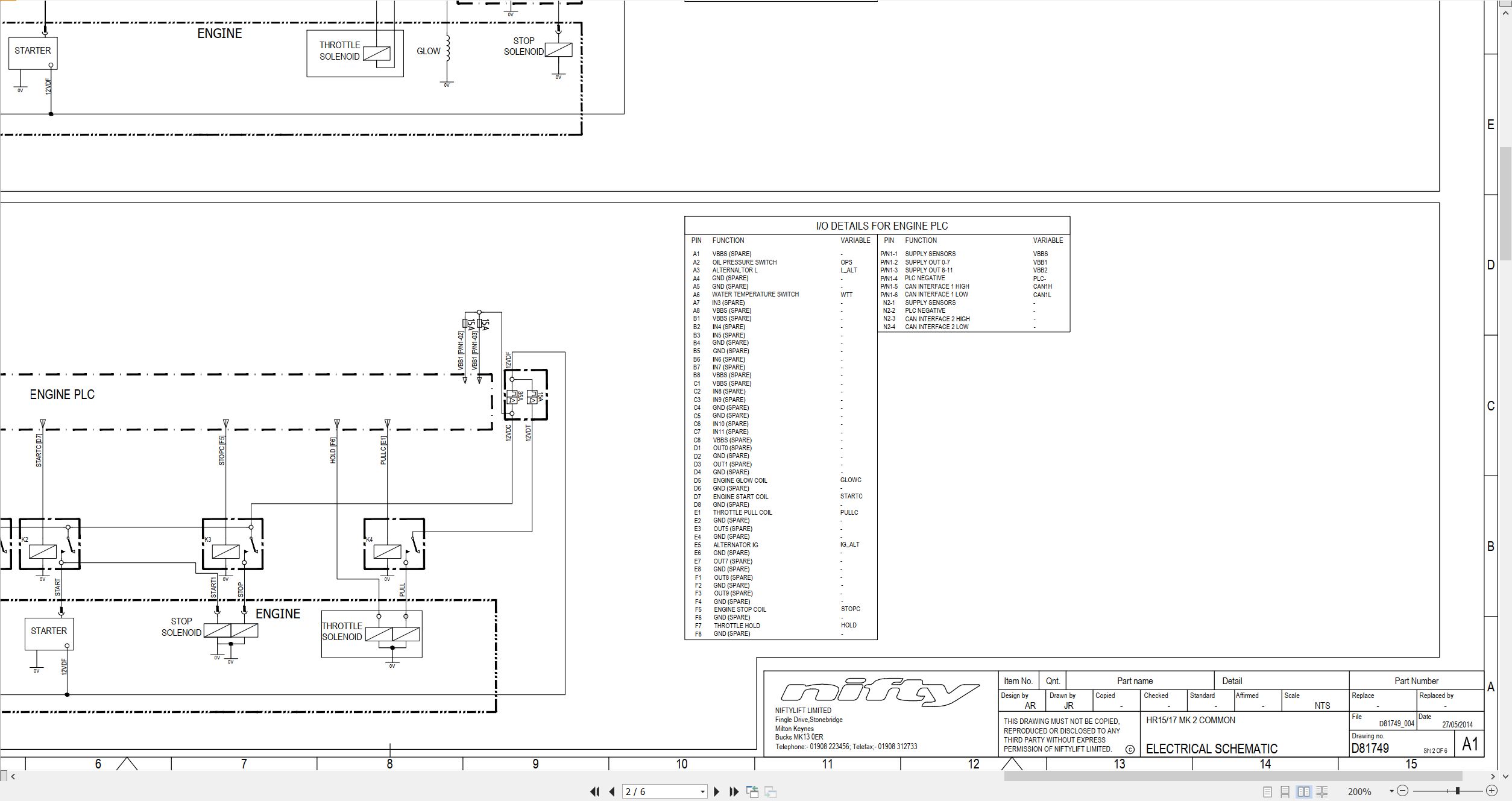Click the HR15/17 MK 2 COMMON text
The width and height of the screenshot is (1512, 801).
pyautogui.click(x=1191, y=720)
